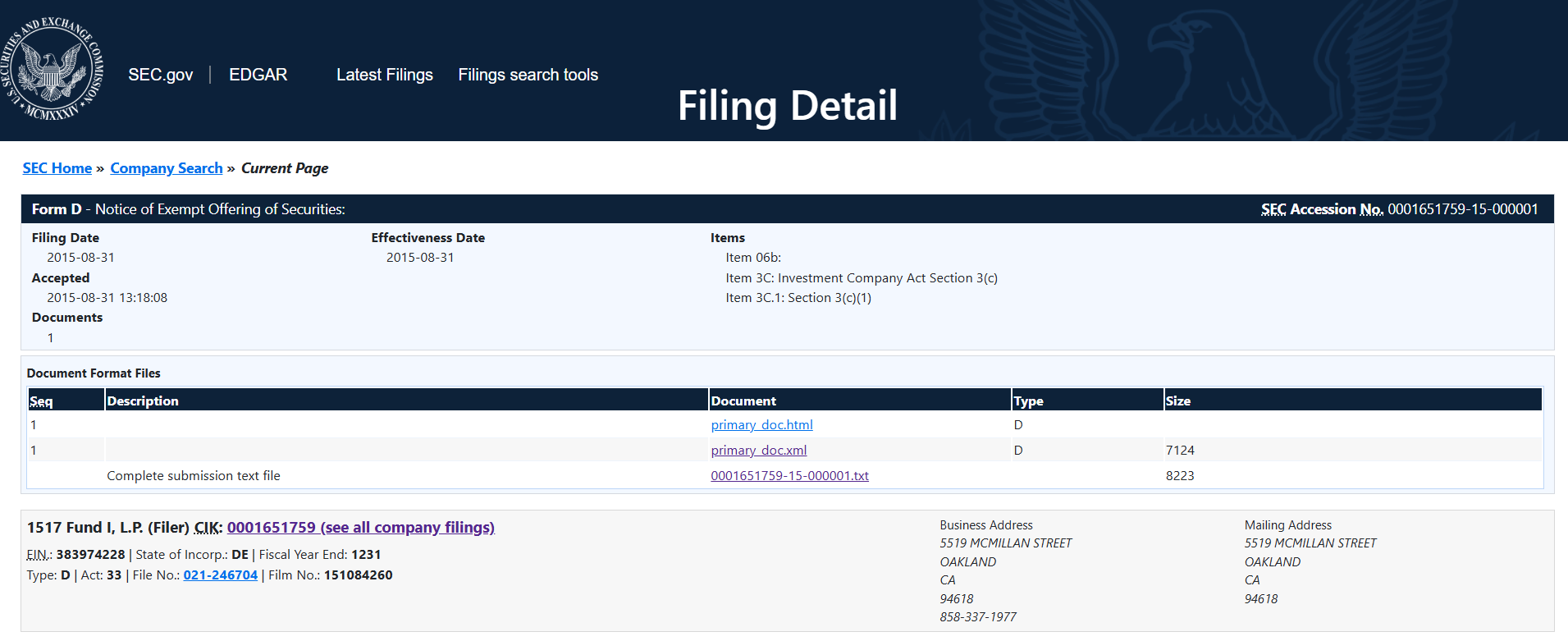Click the Document Format Files heading
This screenshot has width=1568, height=641.
click(94, 373)
